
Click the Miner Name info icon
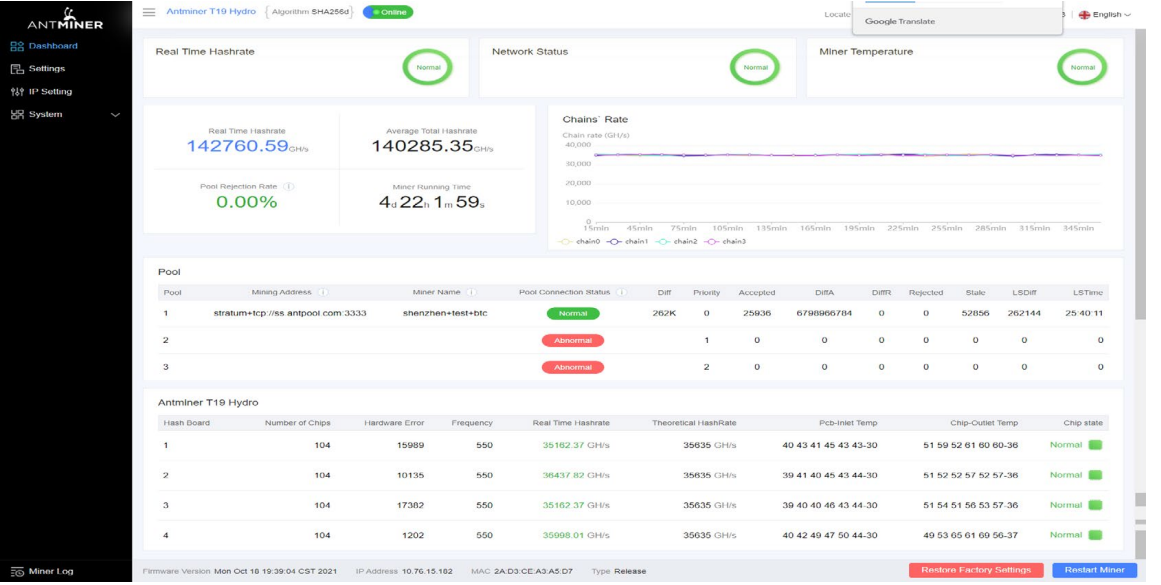pyautogui.click(x=472, y=292)
